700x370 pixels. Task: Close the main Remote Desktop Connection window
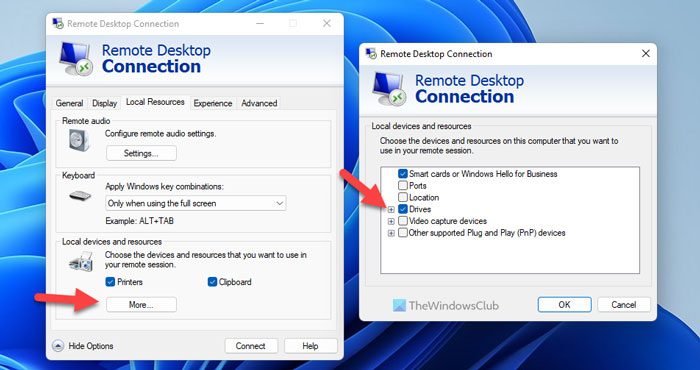click(327, 24)
